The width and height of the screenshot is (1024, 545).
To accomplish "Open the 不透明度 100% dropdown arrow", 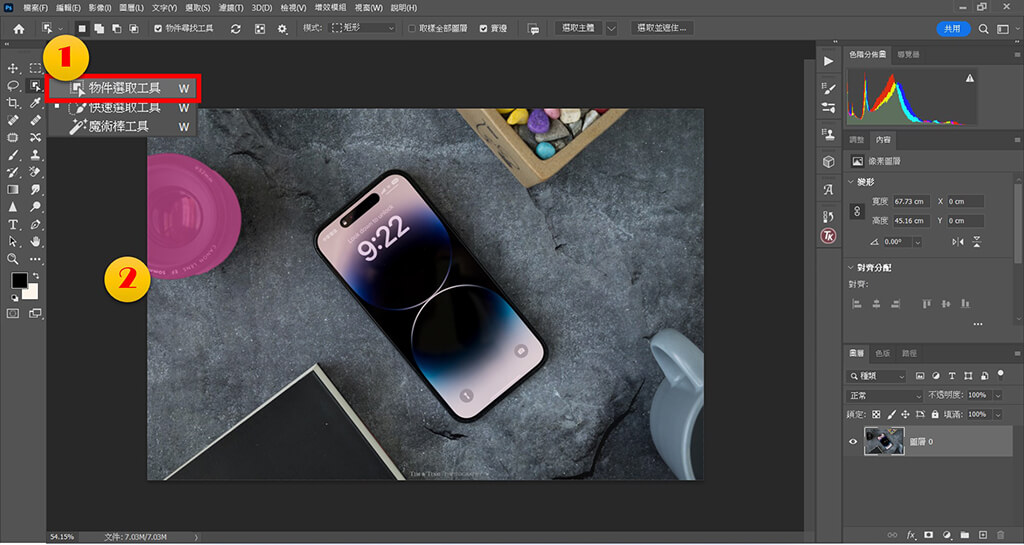I will pos(997,396).
